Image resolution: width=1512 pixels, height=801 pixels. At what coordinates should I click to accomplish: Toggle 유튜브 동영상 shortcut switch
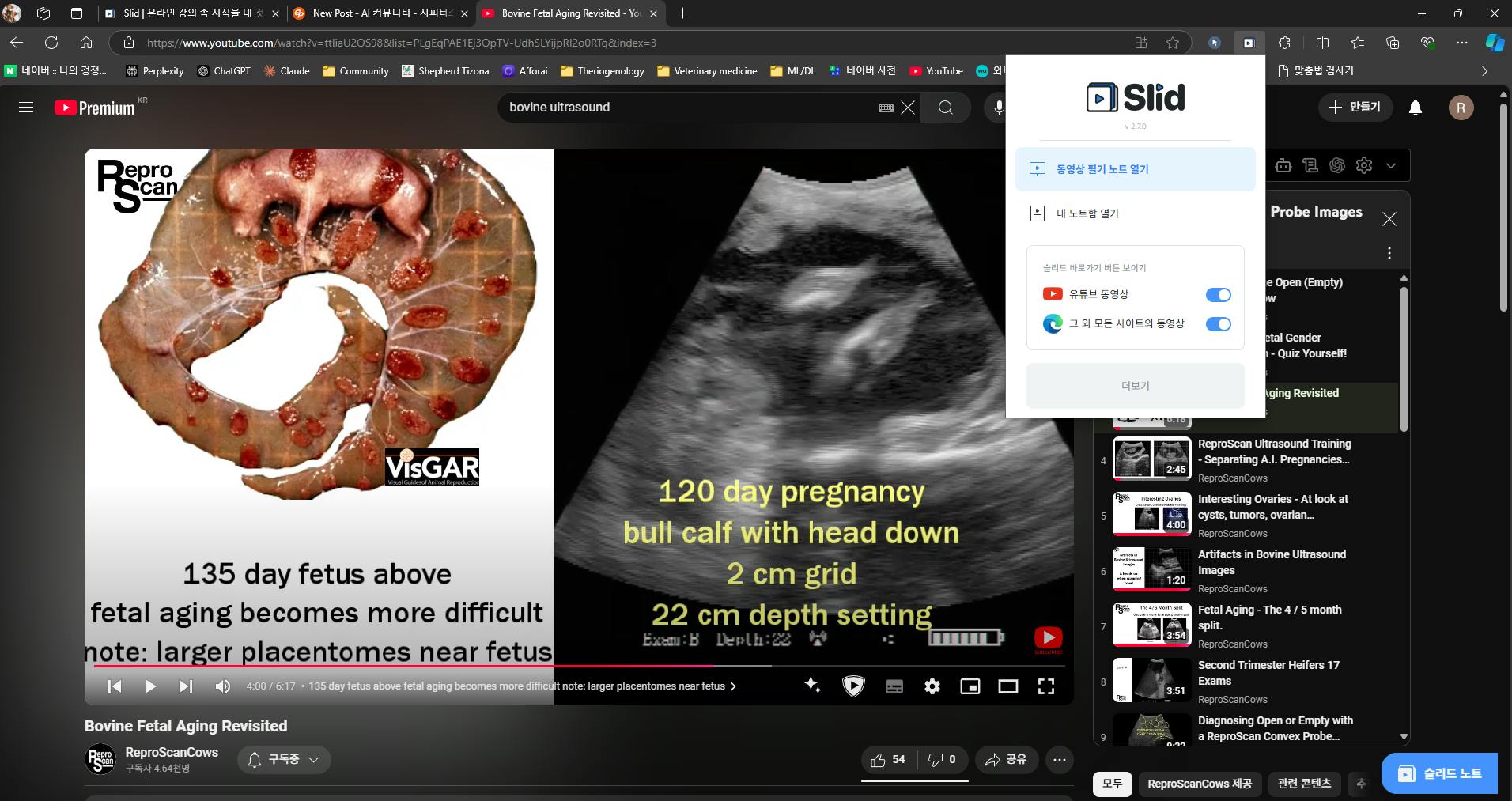(x=1218, y=295)
